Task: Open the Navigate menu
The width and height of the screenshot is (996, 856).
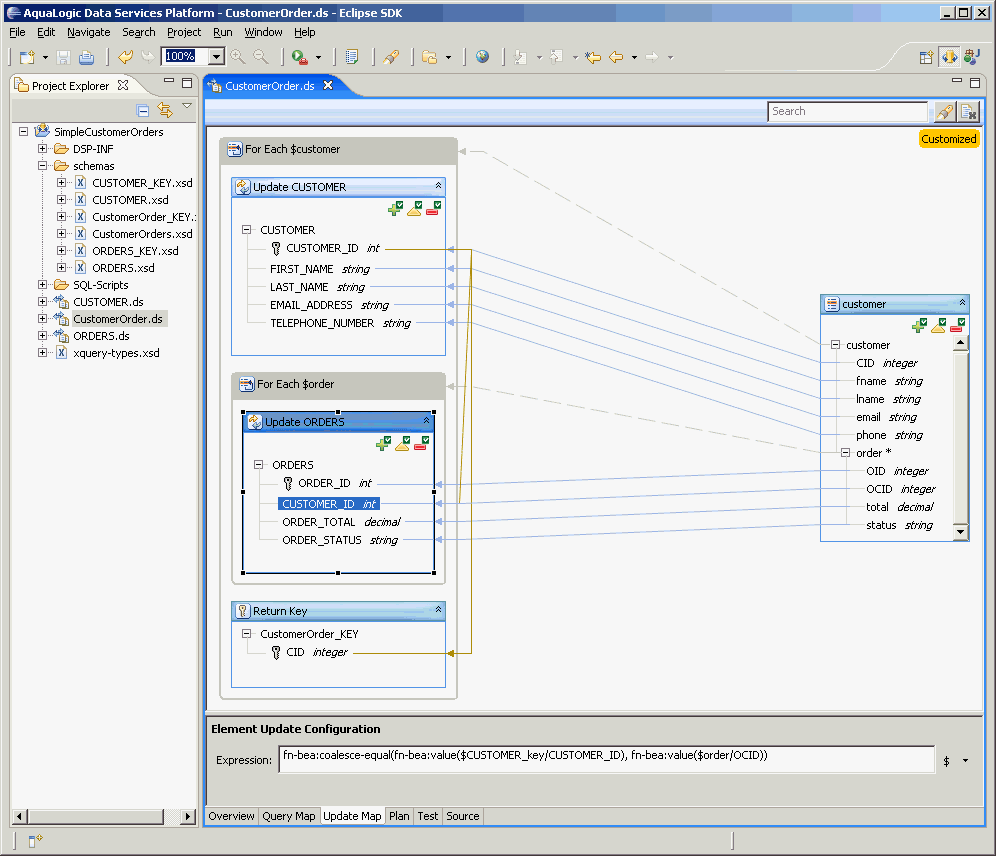Action: point(88,32)
